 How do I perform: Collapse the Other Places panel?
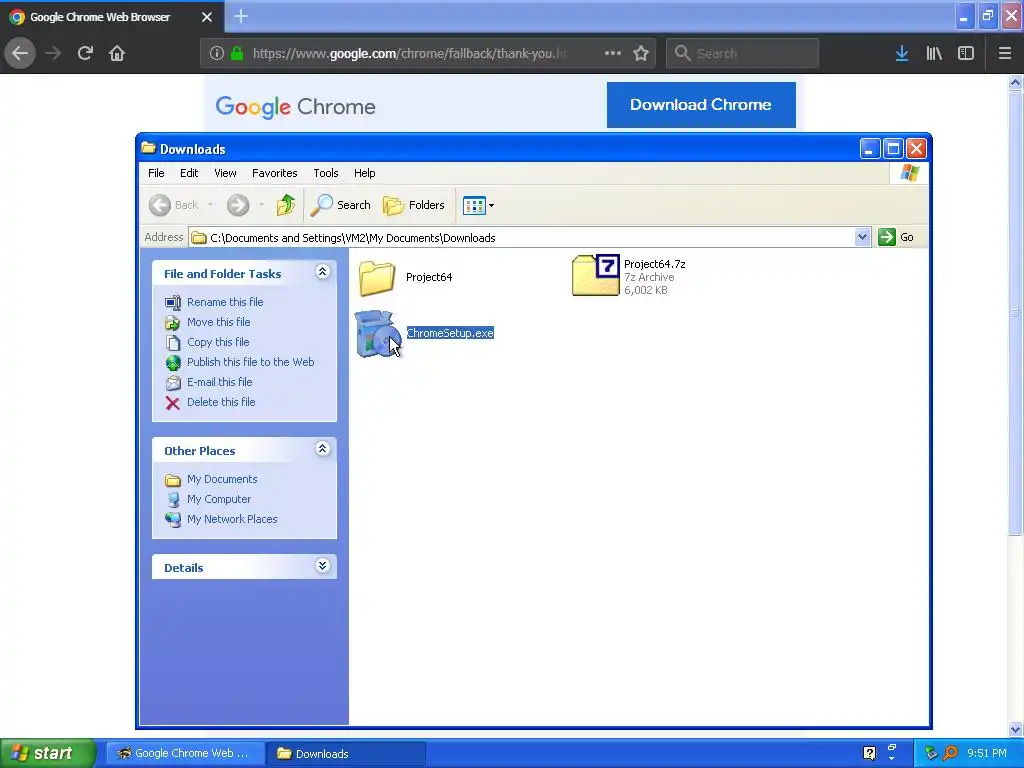323,449
